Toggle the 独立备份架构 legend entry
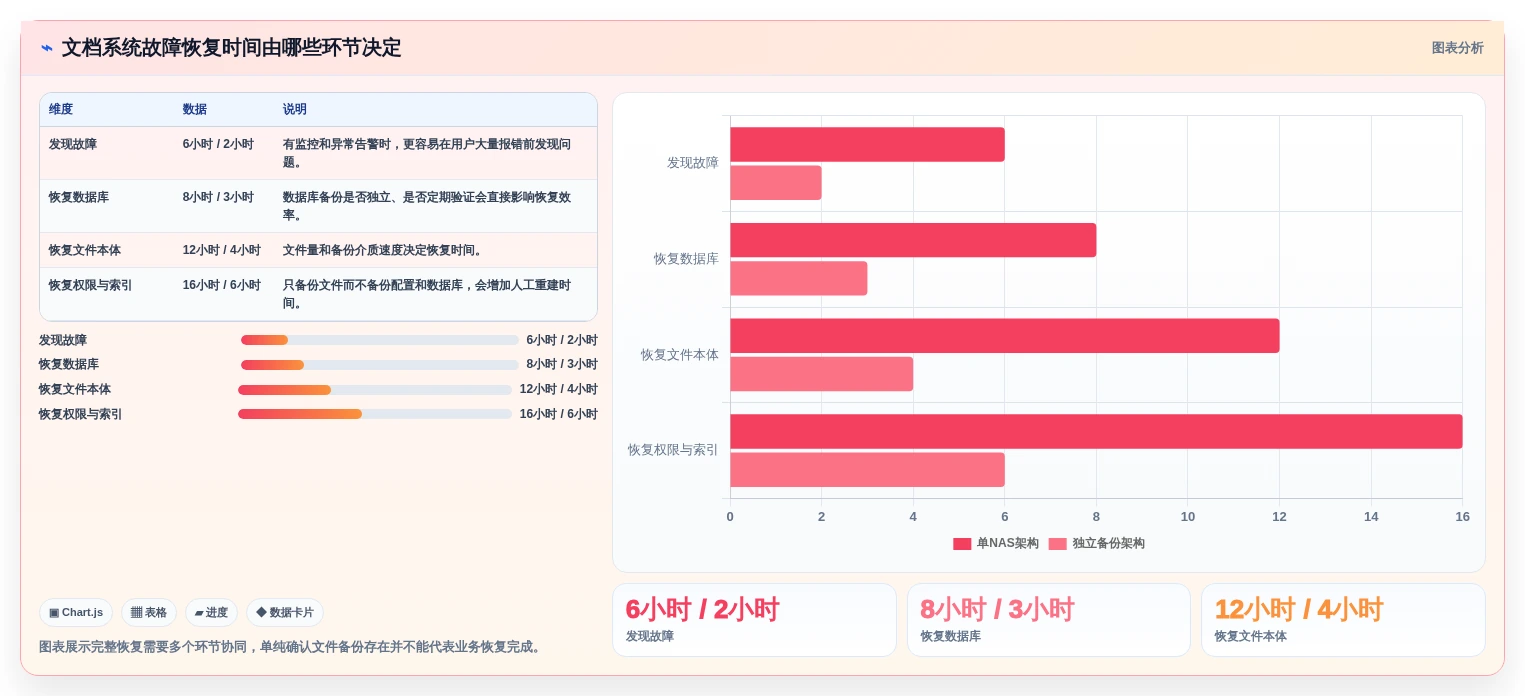The image size is (1525, 696). (x=1097, y=543)
